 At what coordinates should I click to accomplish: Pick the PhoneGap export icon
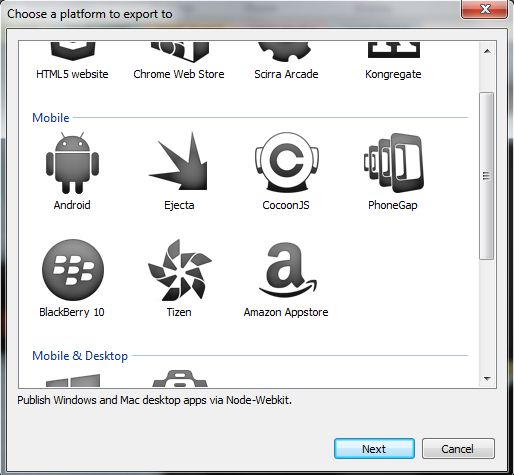[x=394, y=163]
